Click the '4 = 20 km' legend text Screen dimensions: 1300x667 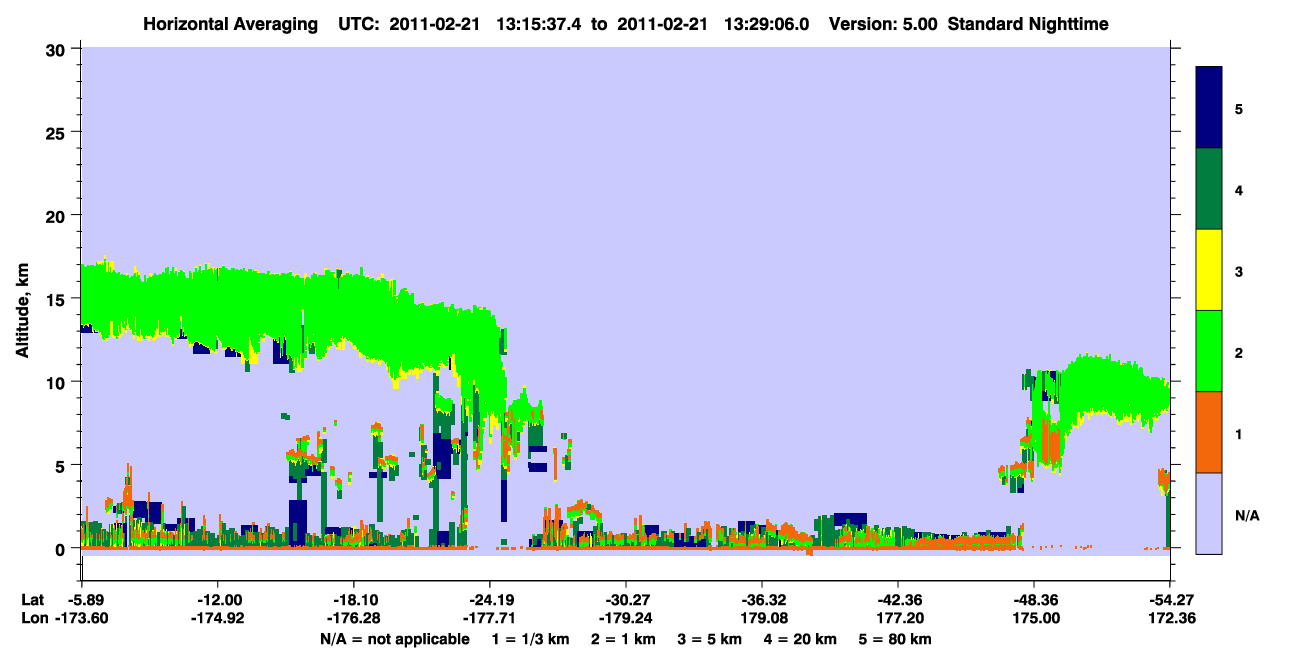coord(802,639)
